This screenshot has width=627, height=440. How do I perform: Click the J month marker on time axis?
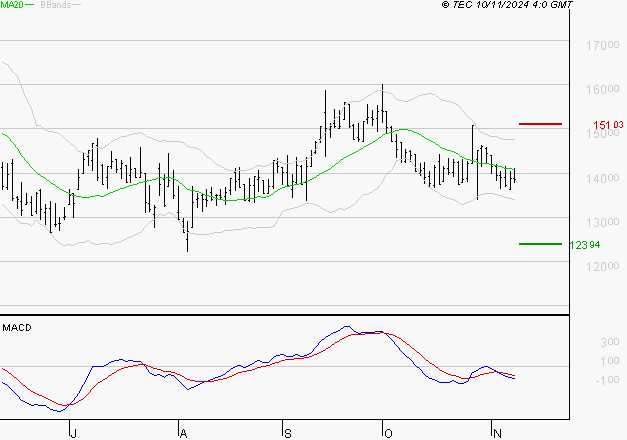[74, 433]
